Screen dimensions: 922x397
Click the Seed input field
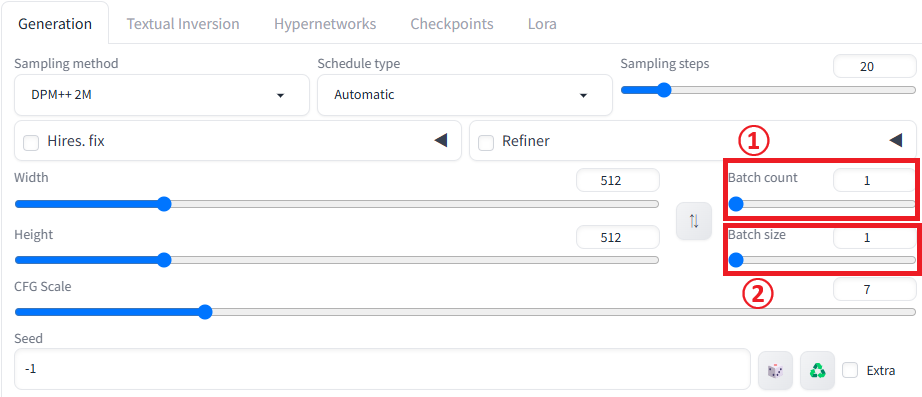click(x=382, y=369)
